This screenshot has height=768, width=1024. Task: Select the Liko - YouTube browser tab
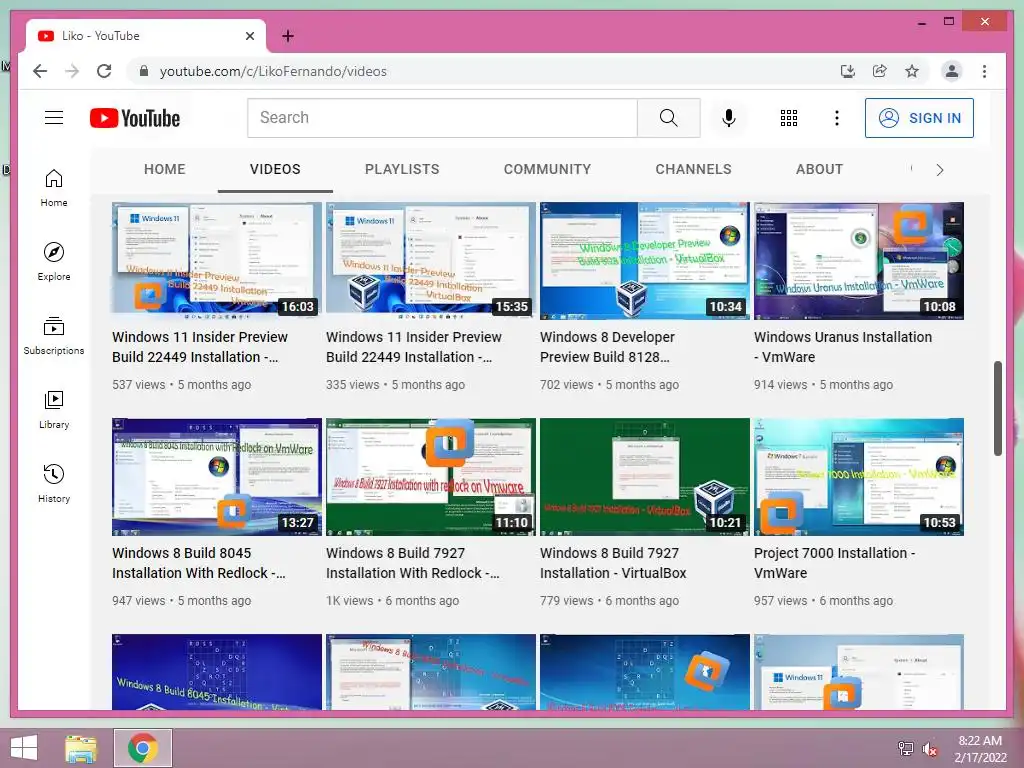point(145,36)
